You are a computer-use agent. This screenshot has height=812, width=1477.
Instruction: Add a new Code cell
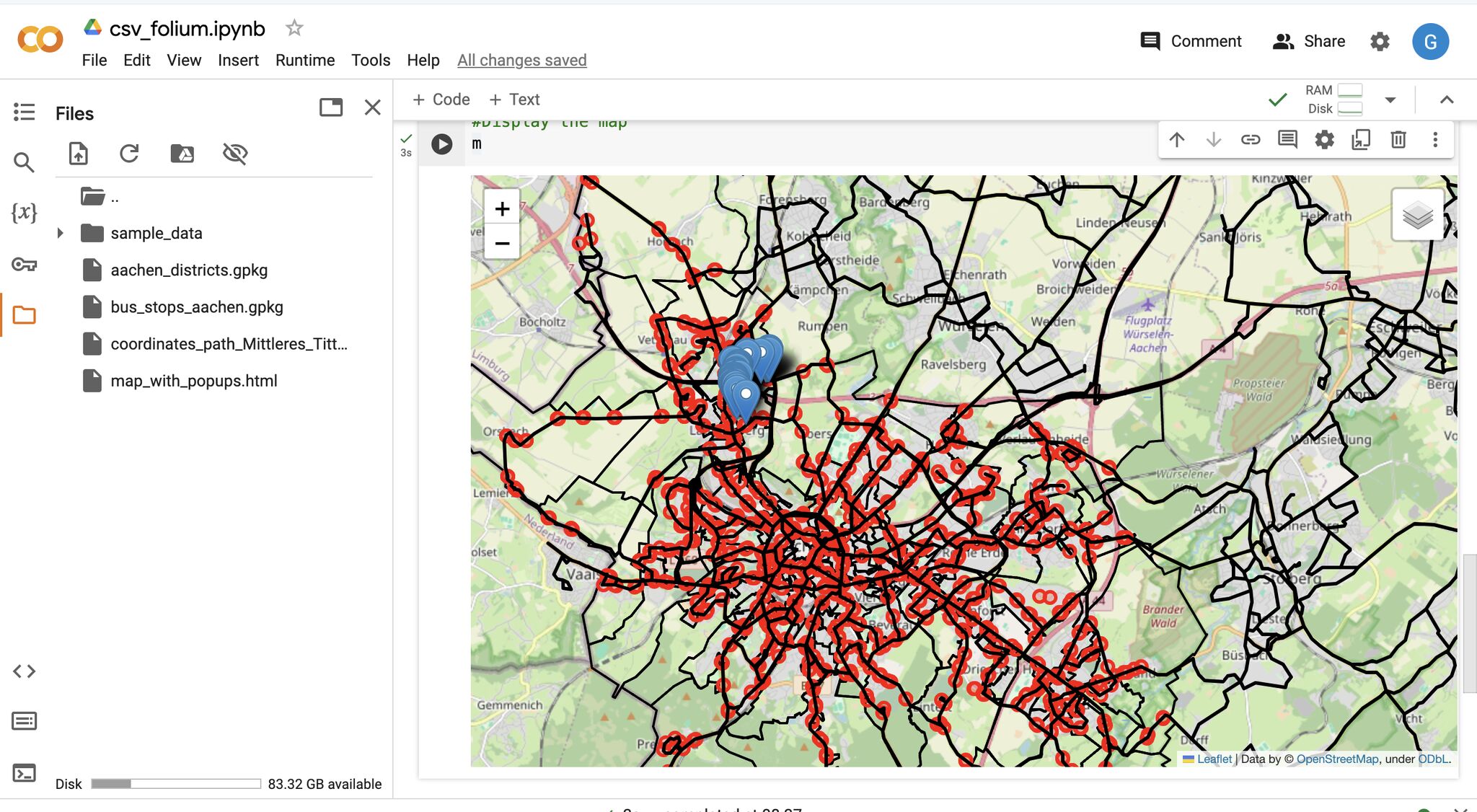pyautogui.click(x=441, y=100)
